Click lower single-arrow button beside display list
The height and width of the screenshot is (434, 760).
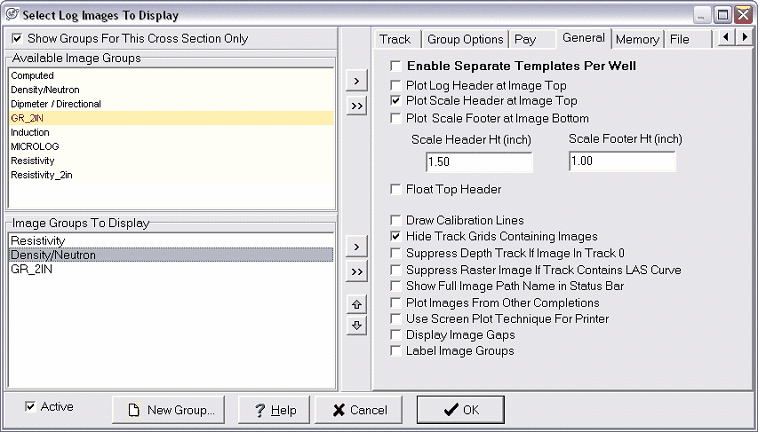pyautogui.click(x=357, y=247)
